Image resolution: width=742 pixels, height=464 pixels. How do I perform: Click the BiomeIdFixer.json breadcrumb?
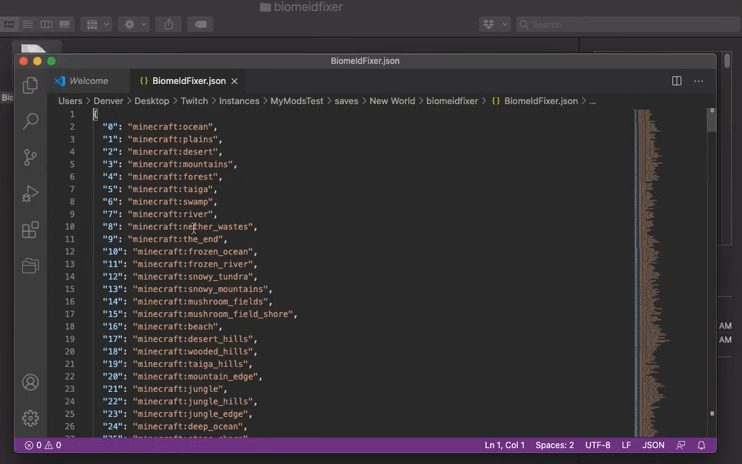(535, 101)
